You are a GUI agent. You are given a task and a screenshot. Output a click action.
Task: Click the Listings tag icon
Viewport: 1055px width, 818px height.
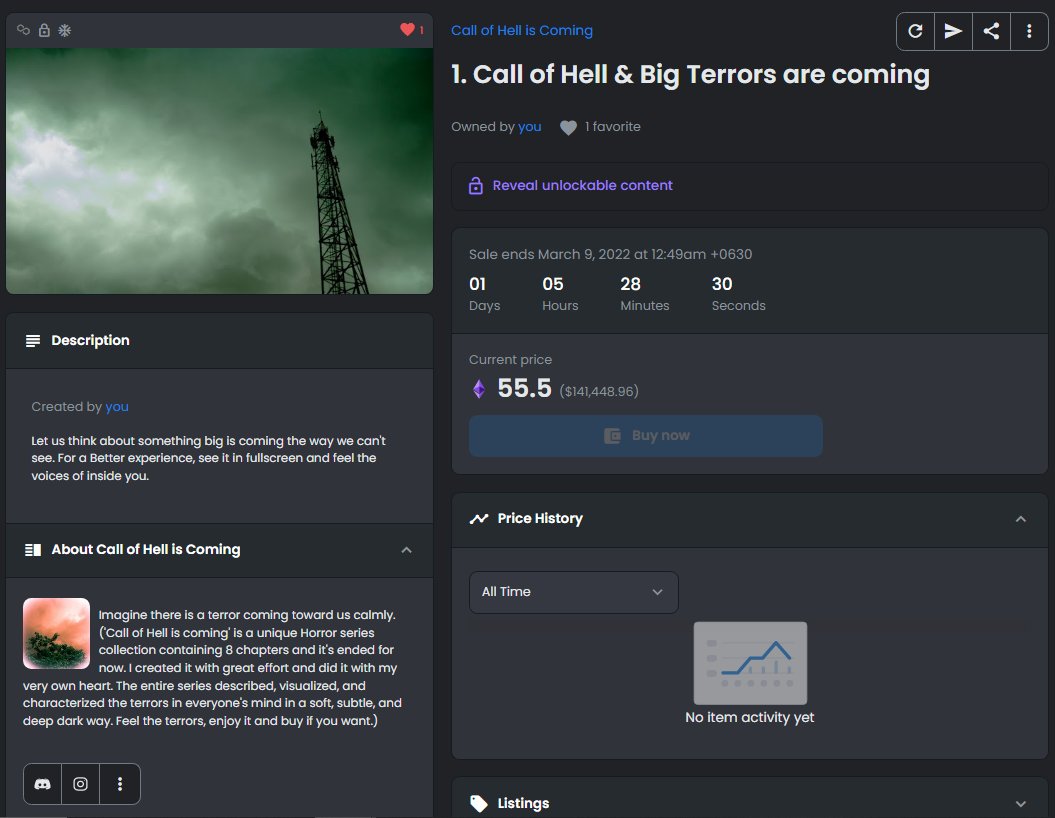pyautogui.click(x=478, y=803)
